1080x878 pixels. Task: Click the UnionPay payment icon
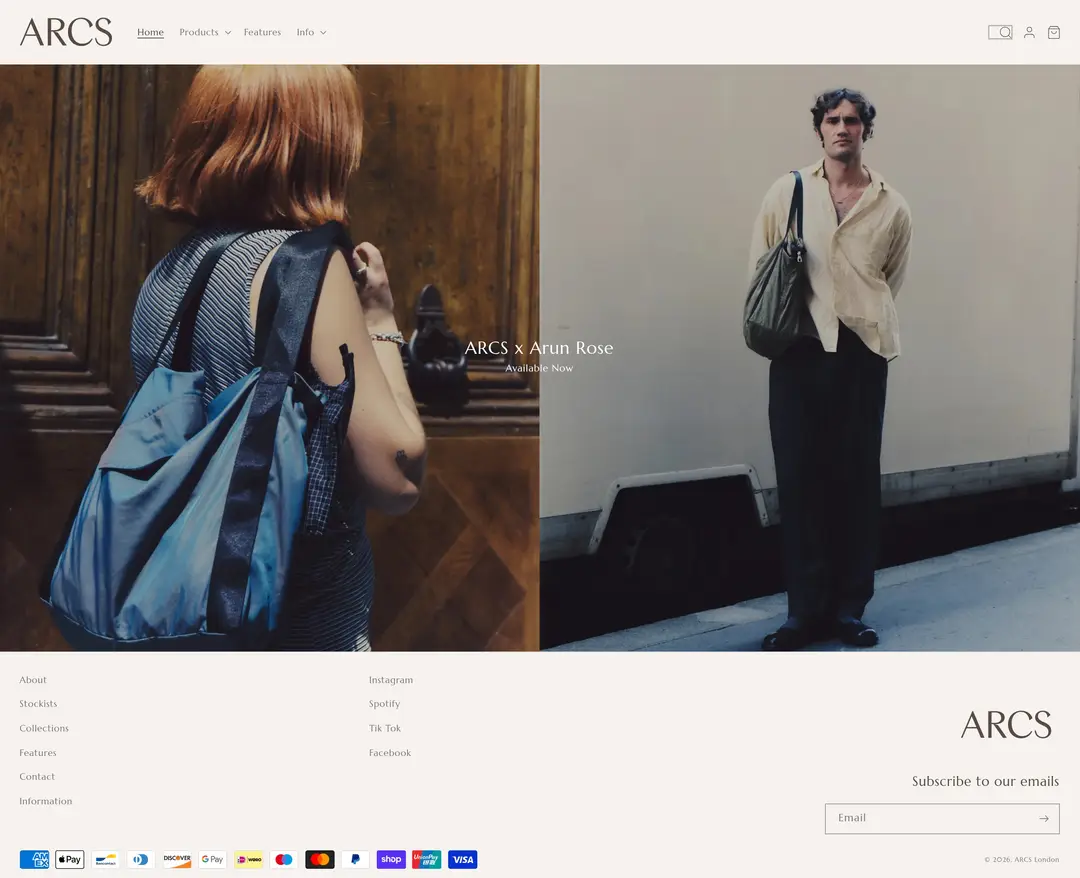coord(427,859)
